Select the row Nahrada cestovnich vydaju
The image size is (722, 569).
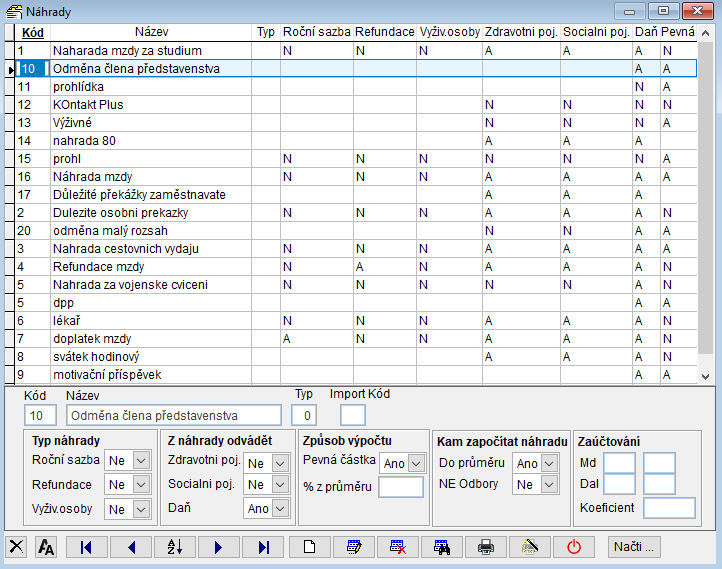356,249
